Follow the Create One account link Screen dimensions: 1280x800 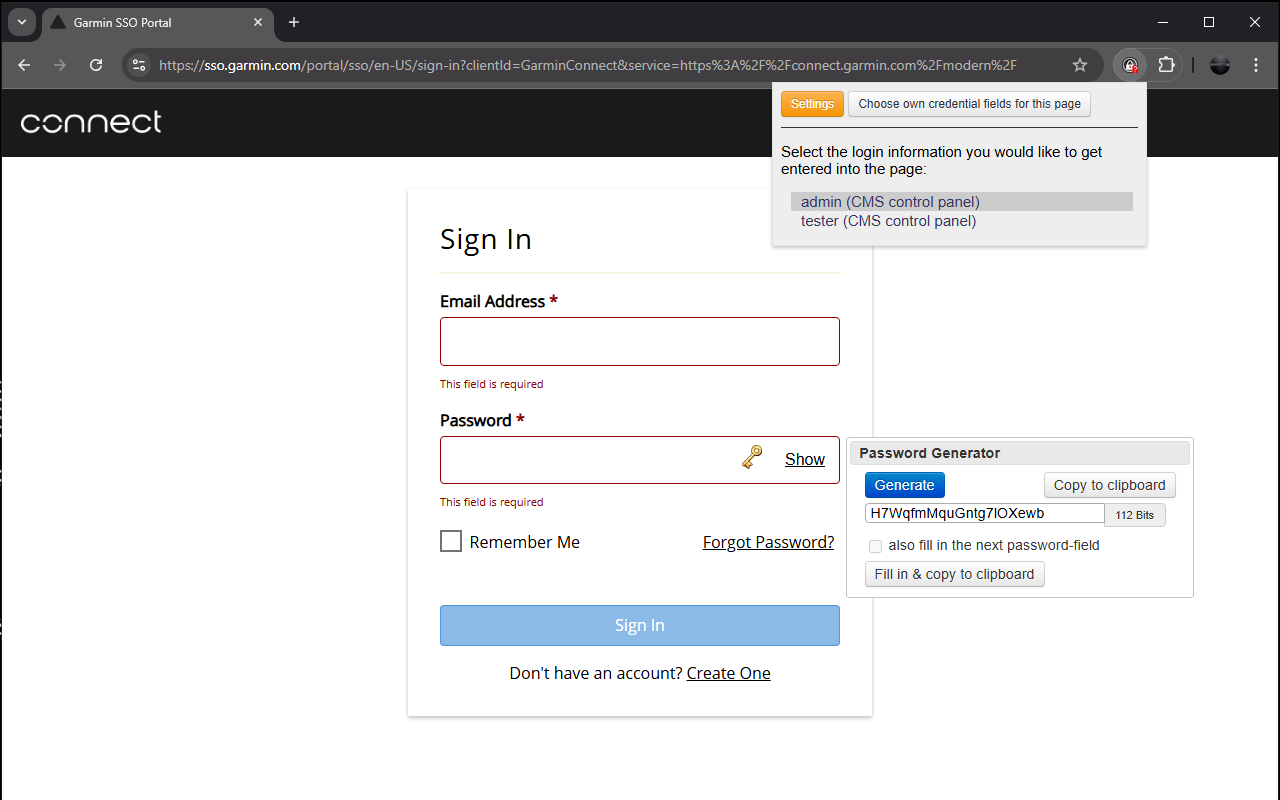[728, 673]
